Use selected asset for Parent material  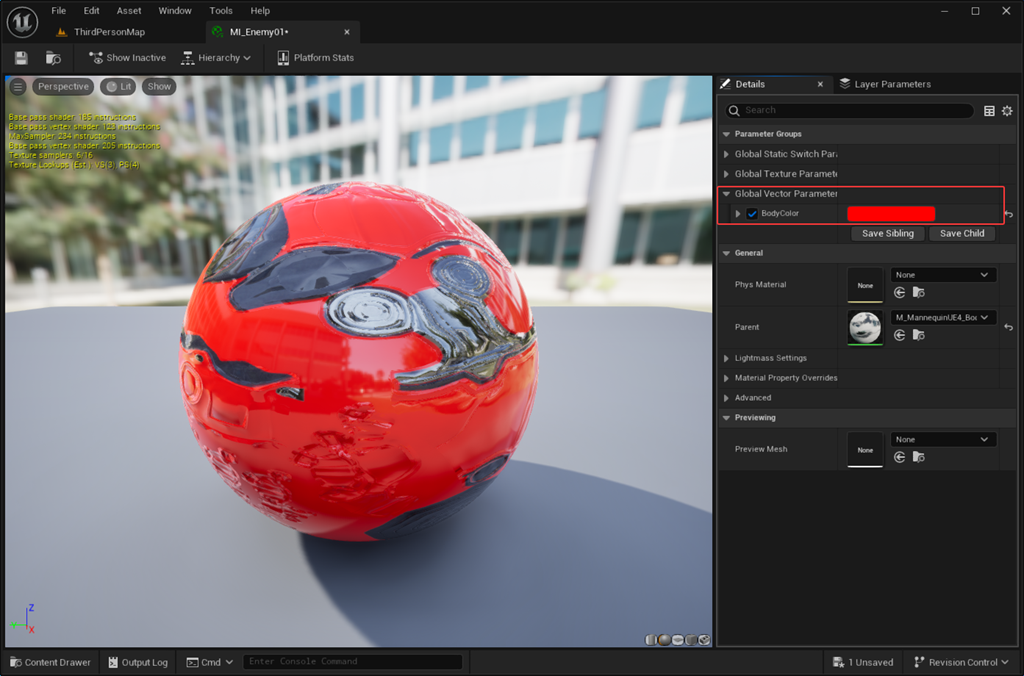(899, 335)
